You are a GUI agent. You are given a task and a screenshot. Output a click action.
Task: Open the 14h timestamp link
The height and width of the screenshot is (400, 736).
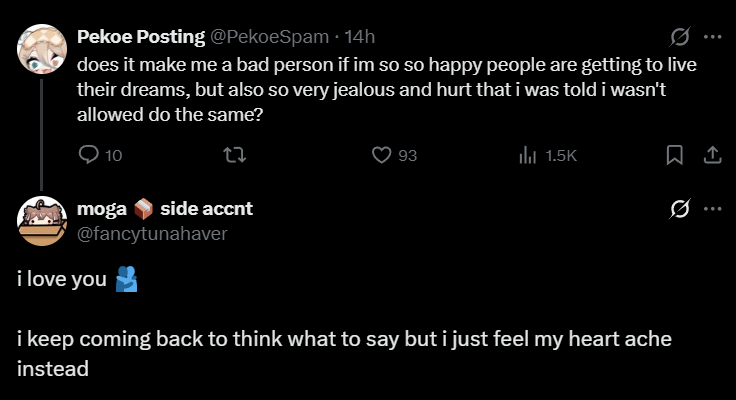[x=359, y=37]
